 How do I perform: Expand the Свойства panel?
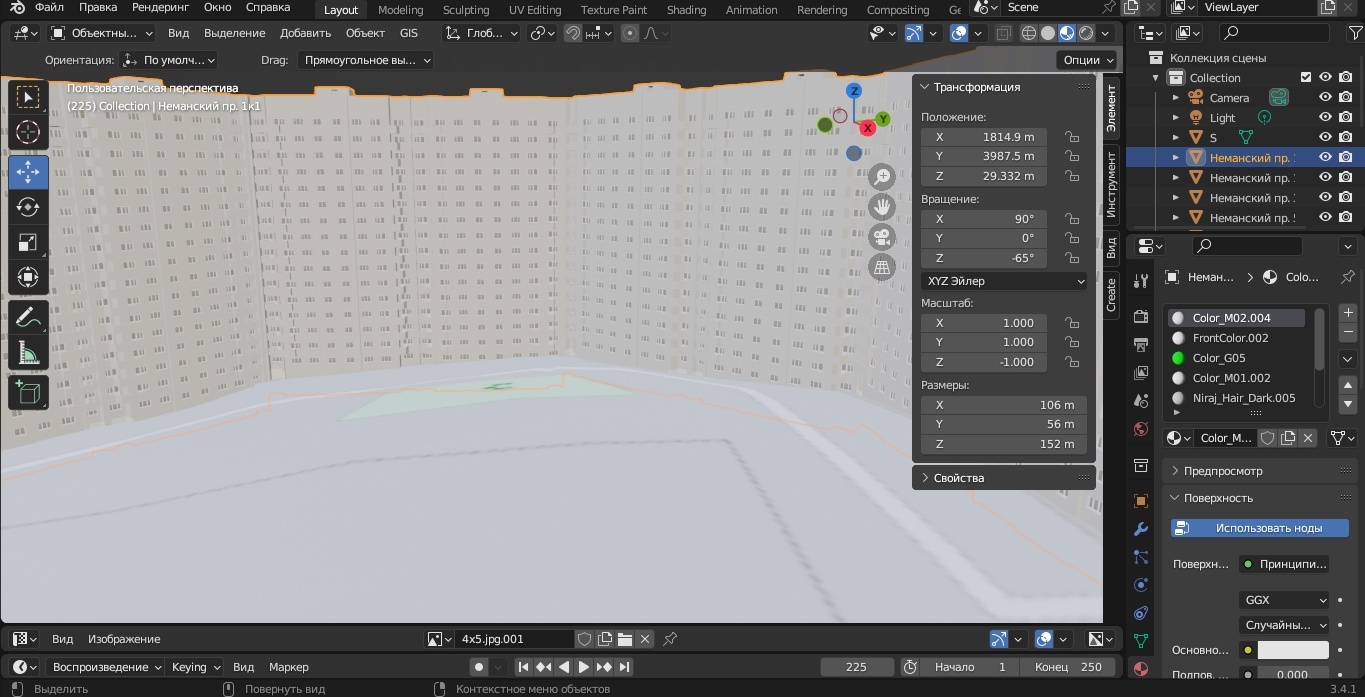point(958,478)
